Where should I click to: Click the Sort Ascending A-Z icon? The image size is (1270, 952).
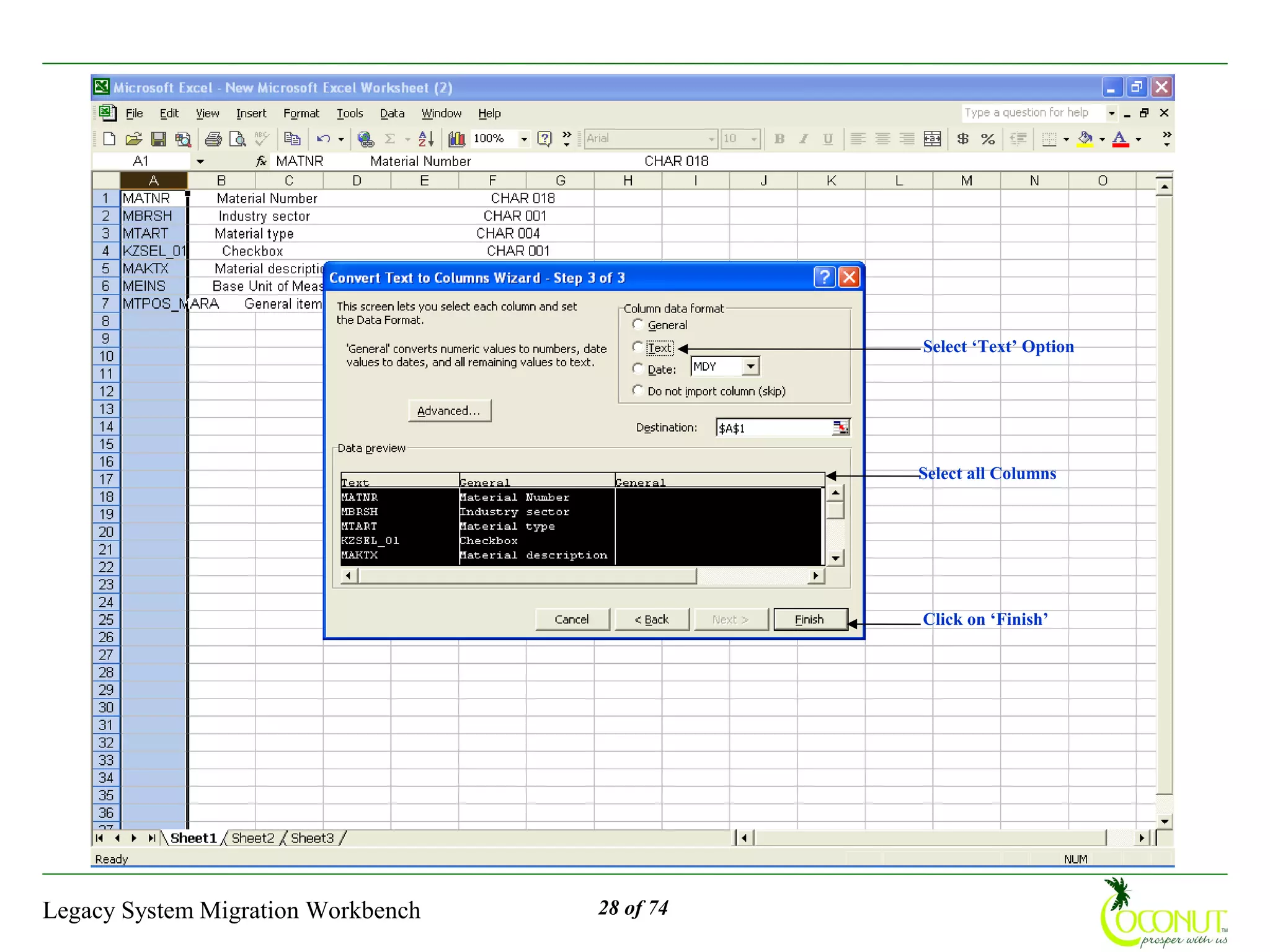(x=425, y=139)
